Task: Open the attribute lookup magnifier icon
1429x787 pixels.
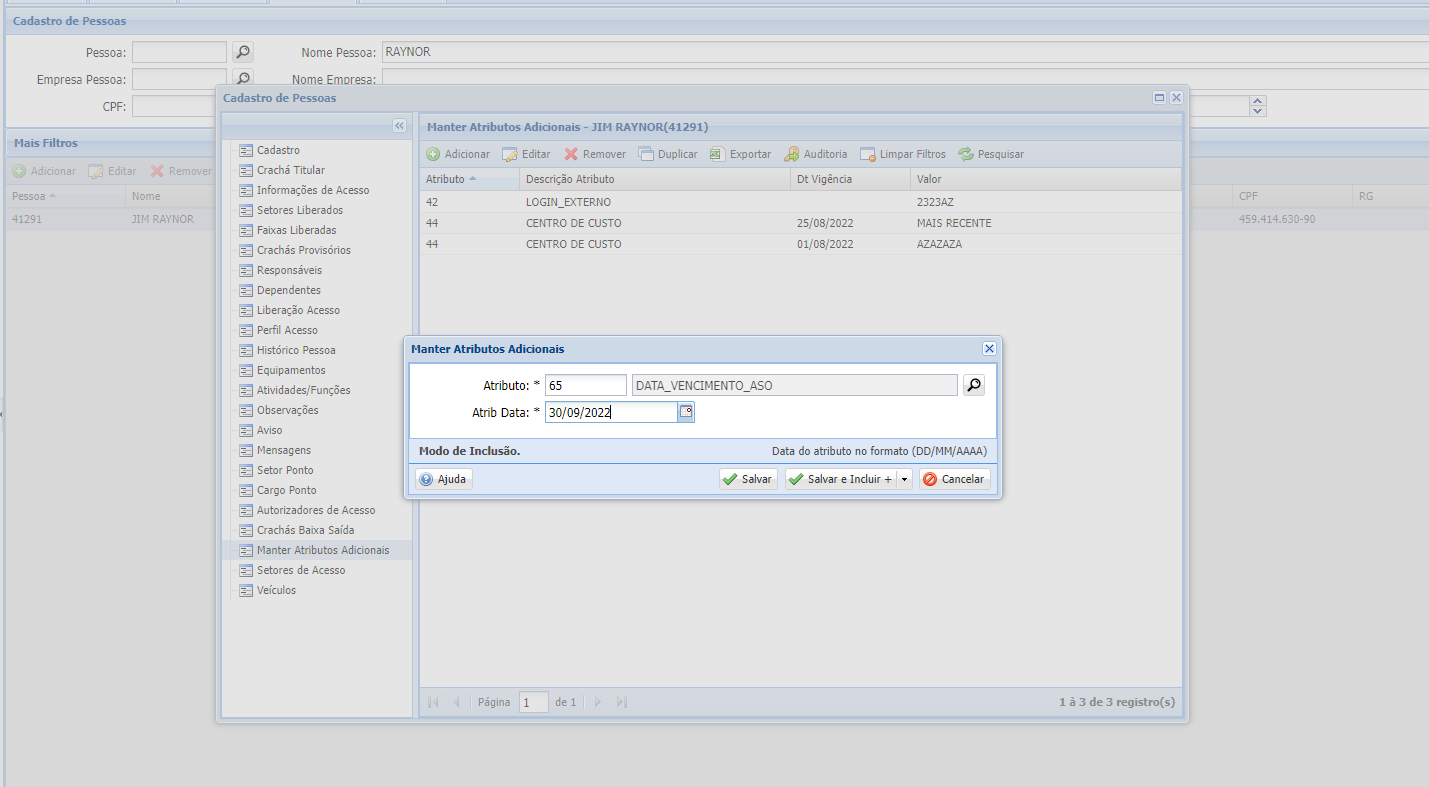Action: (974, 385)
